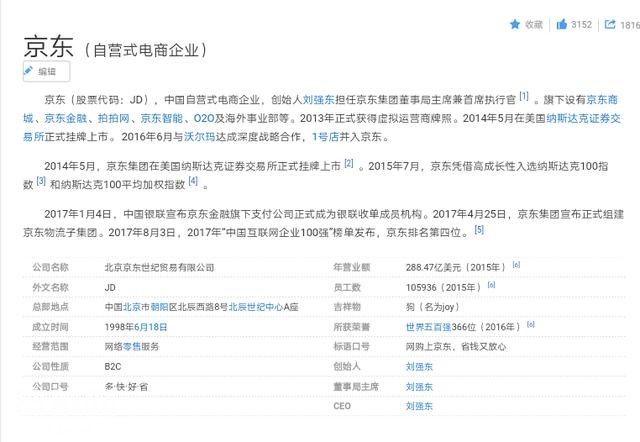Click citation reference [3]
The height and width of the screenshot is (442, 640).
[41, 181]
